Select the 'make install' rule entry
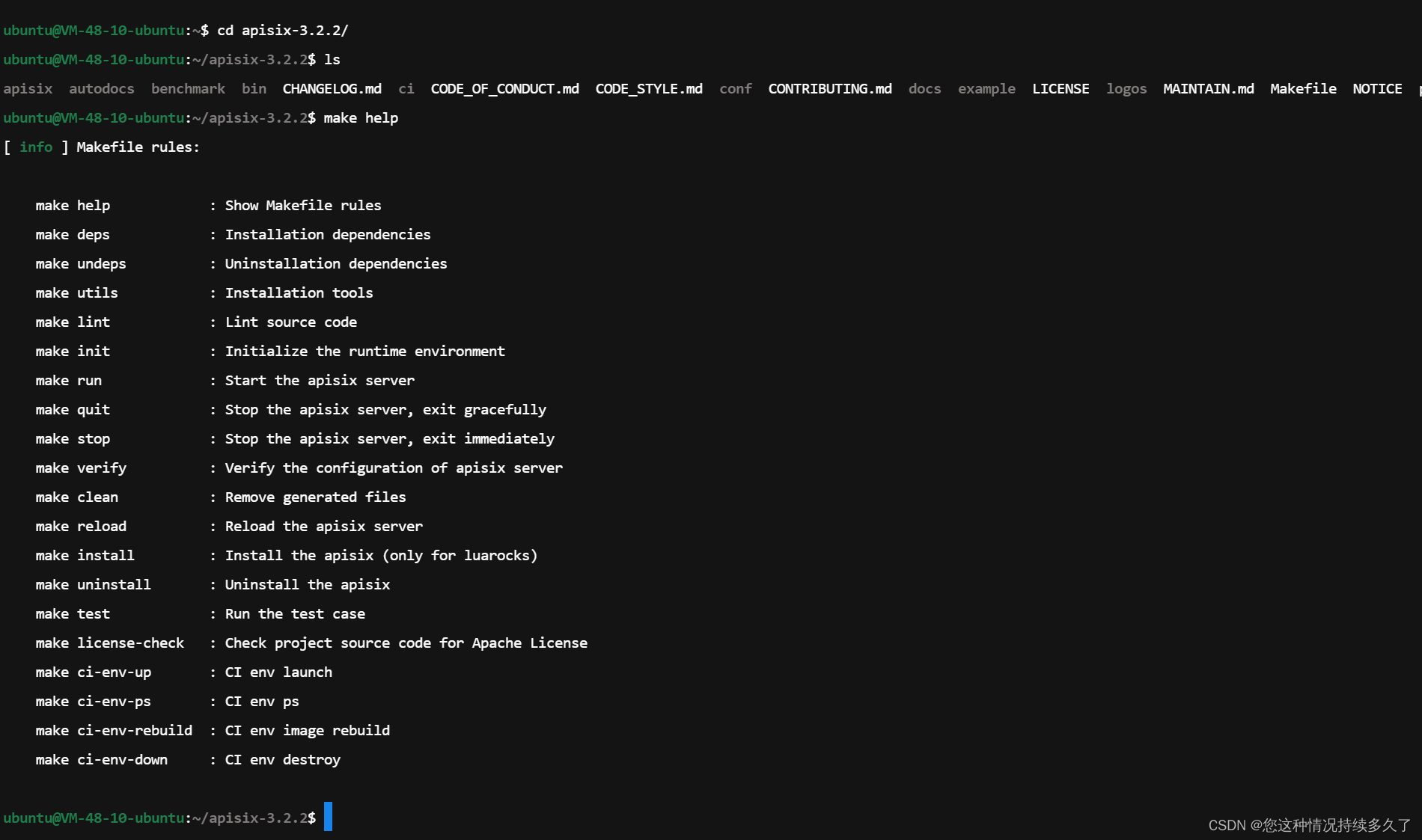Viewport: 1422px width, 840px height. coord(85,555)
